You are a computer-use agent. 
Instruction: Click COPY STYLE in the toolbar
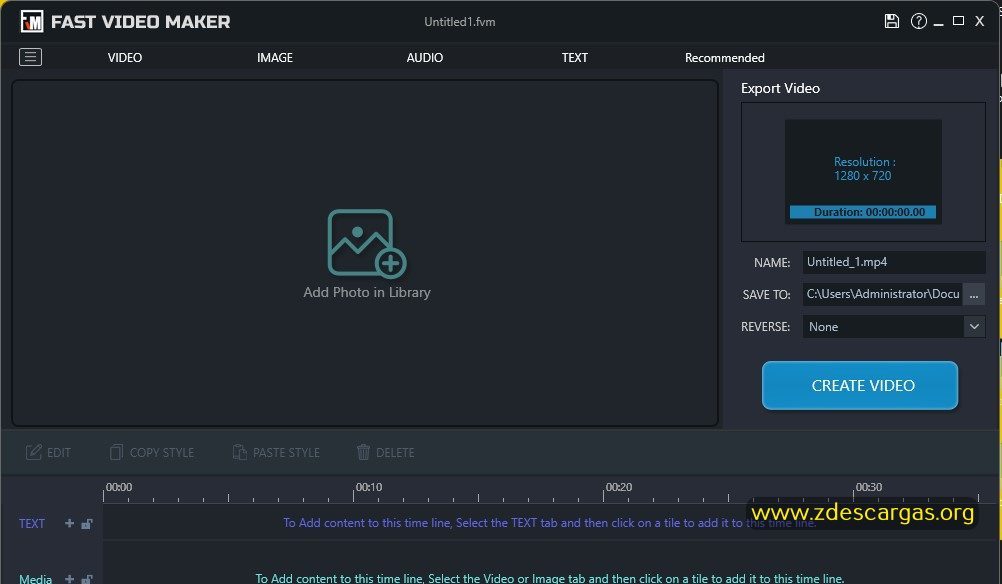[151, 452]
